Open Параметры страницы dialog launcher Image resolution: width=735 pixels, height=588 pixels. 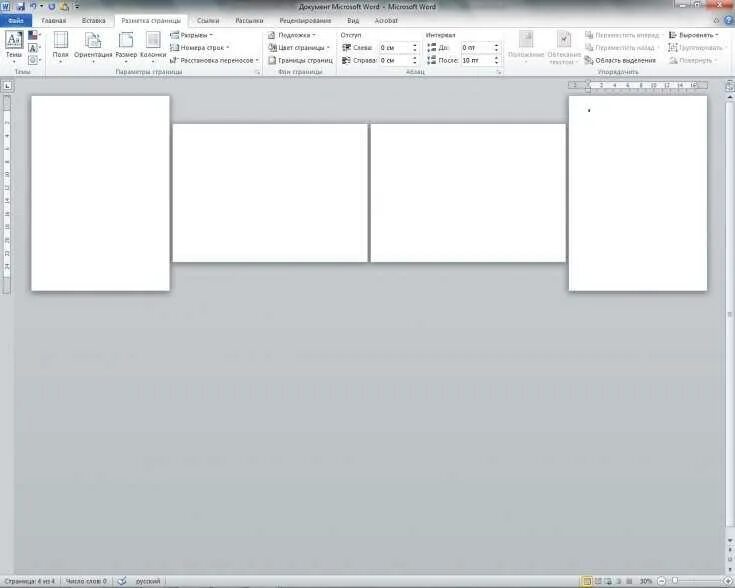[257, 72]
